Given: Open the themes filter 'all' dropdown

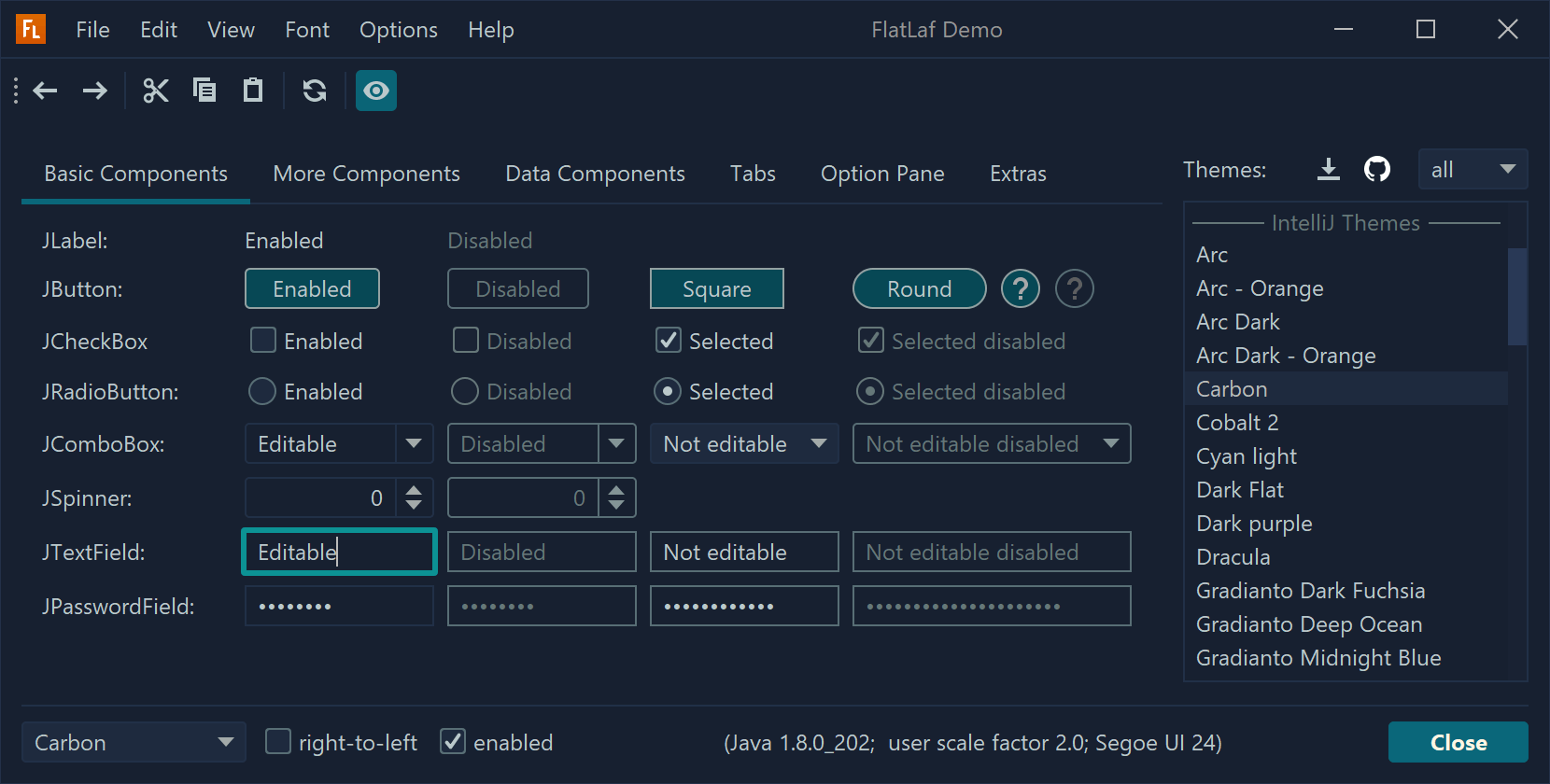Looking at the screenshot, I should (1472, 170).
